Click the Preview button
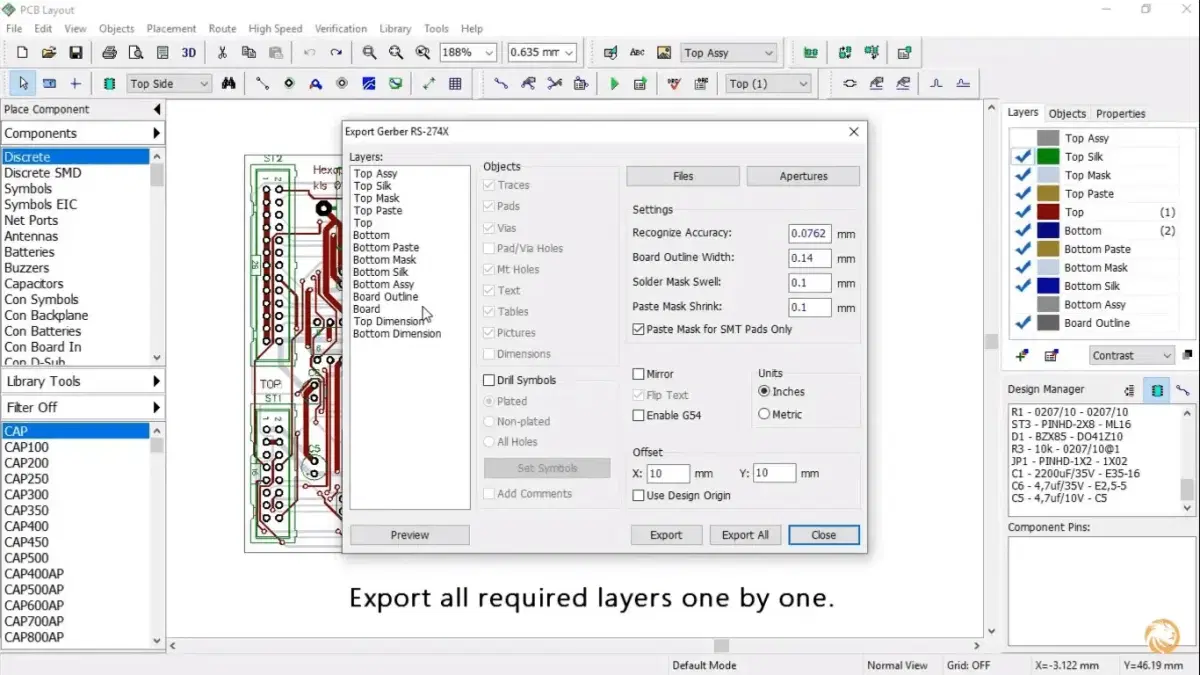1200x675 pixels. click(x=409, y=535)
